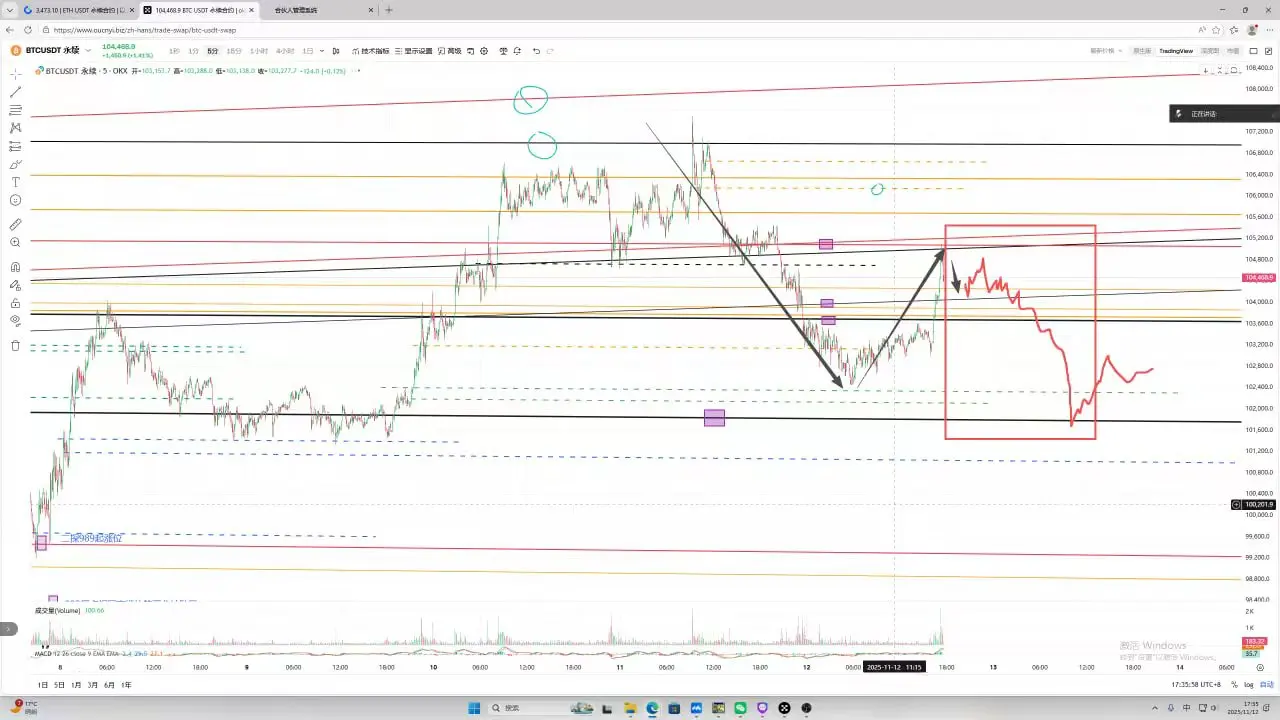Open the emoji and sticker tool
The width and height of the screenshot is (1280, 720).
[15, 200]
